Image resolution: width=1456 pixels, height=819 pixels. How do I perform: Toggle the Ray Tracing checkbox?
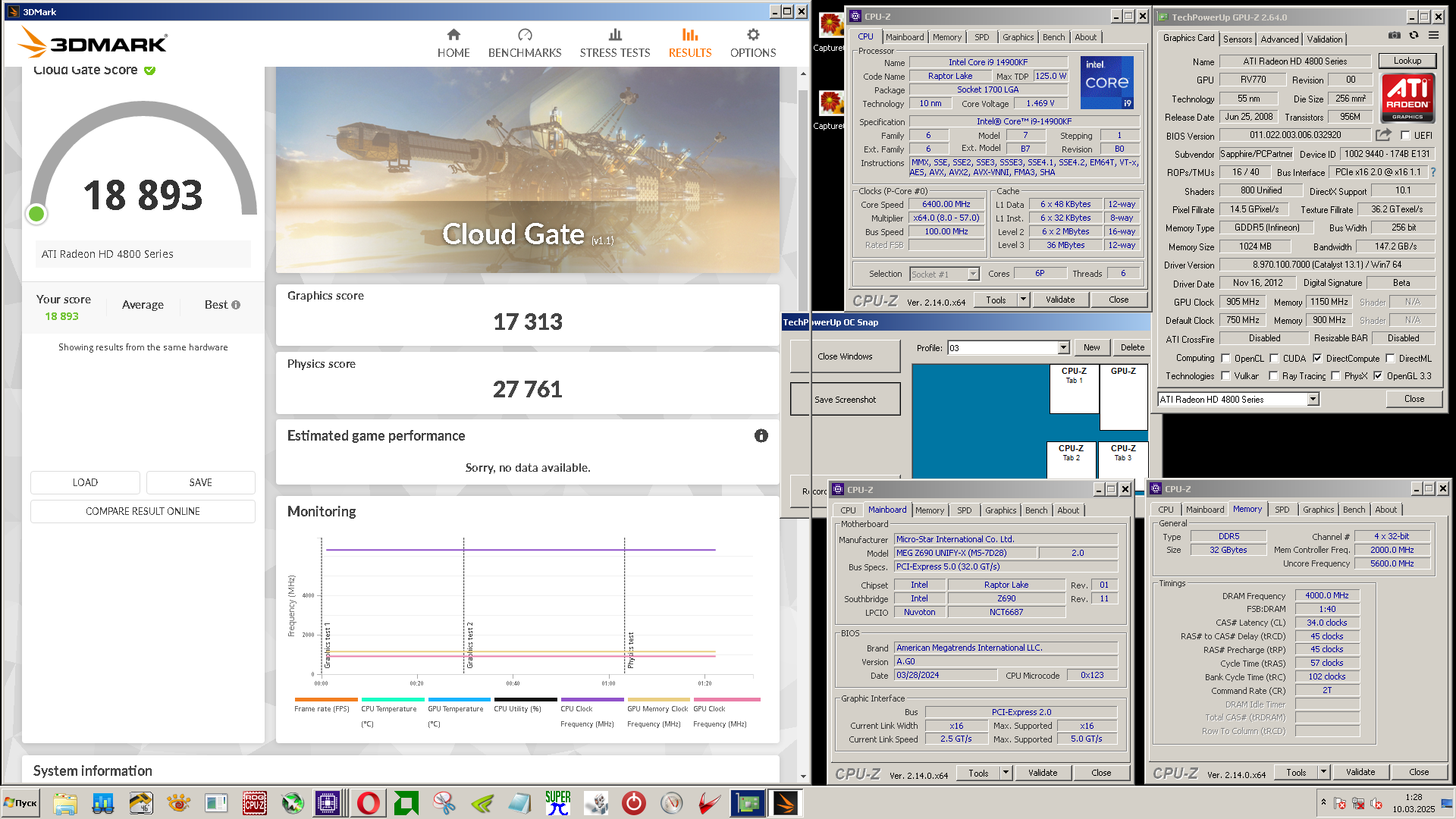pos(1274,376)
